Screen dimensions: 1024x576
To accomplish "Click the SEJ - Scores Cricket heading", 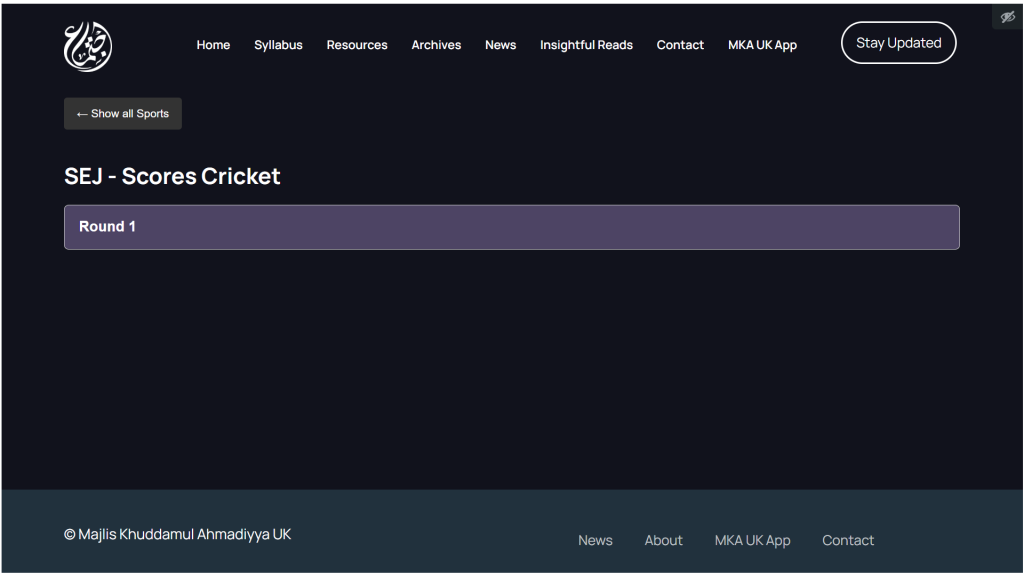I will (172, 176).
